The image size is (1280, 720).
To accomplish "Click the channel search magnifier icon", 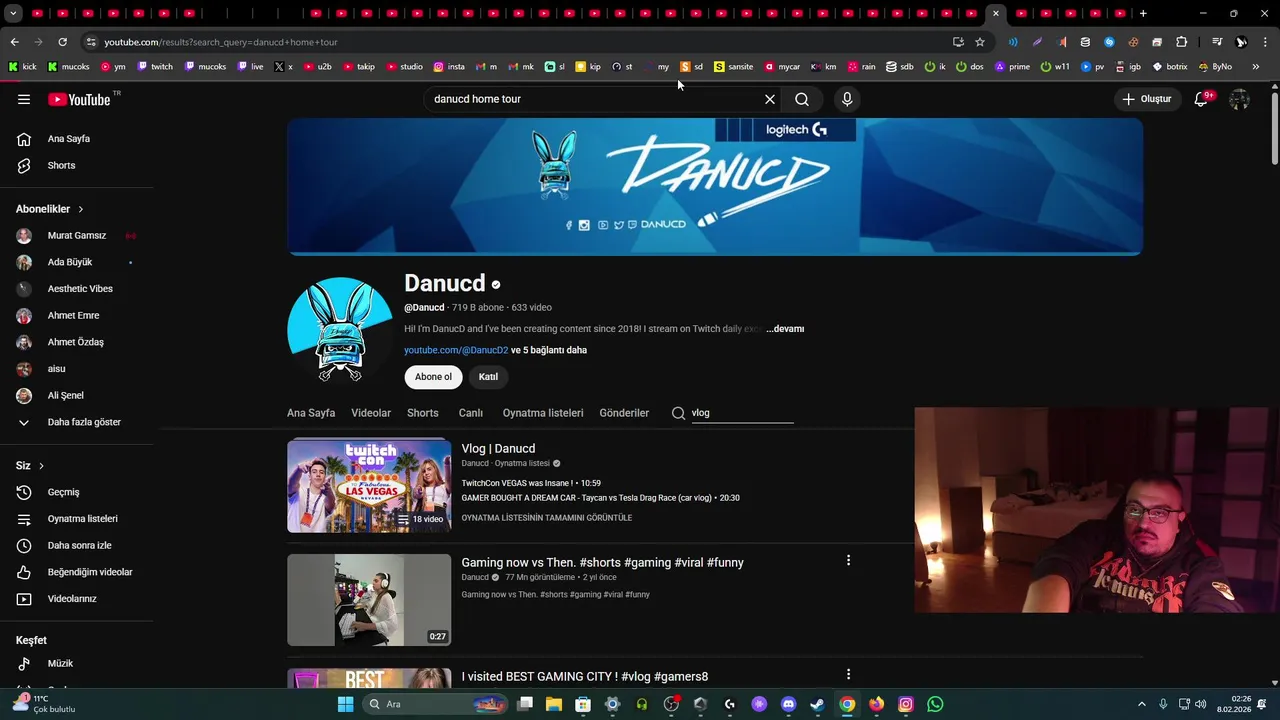I will (x=678, y=413).
